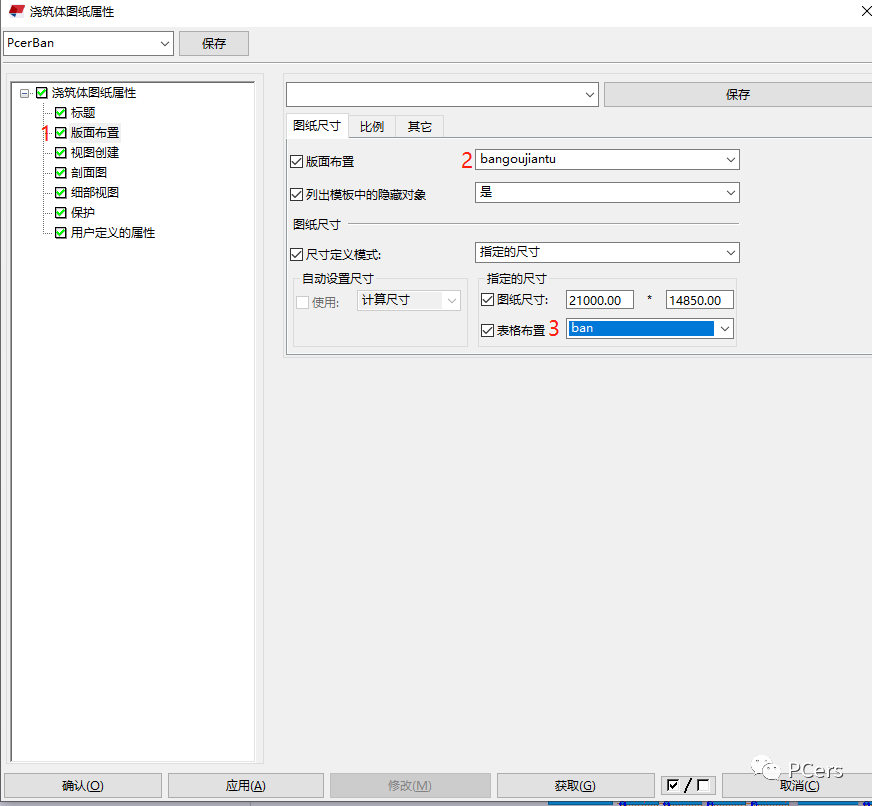Select 视图创建 in the tree
The image size is (872, 806).
(x=95, y=153)
